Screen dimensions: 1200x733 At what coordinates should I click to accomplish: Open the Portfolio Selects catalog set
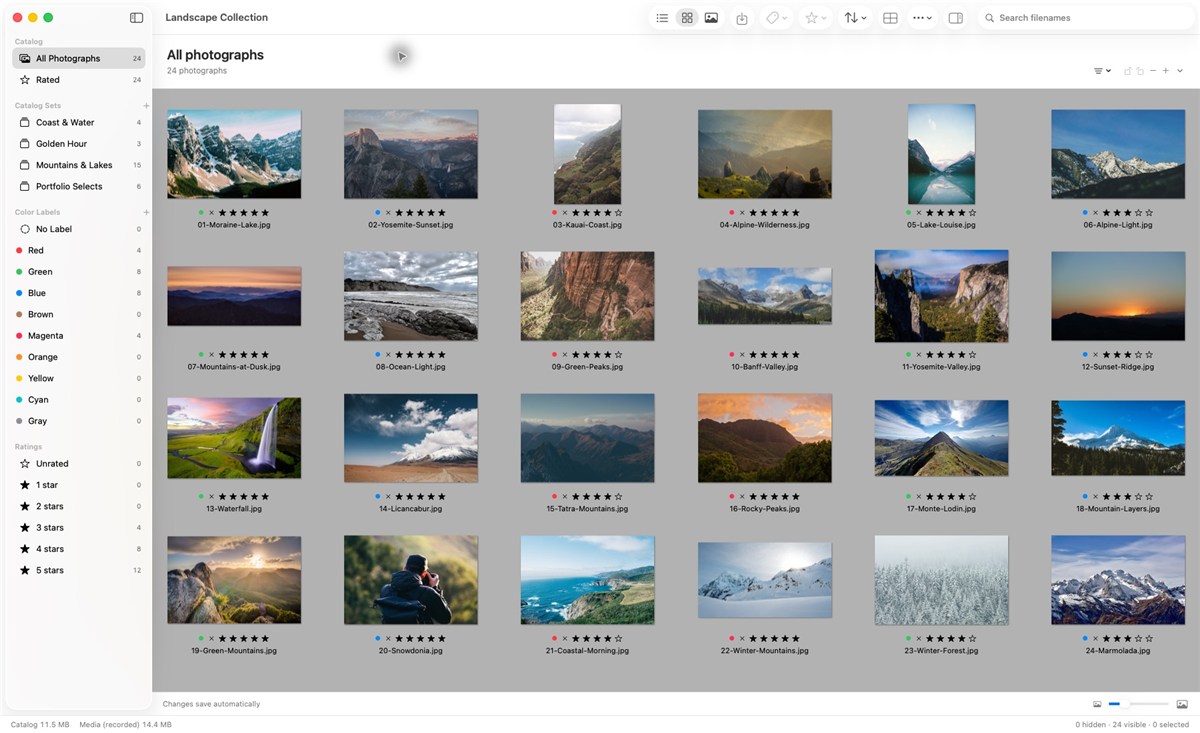(x=79, y=186)
